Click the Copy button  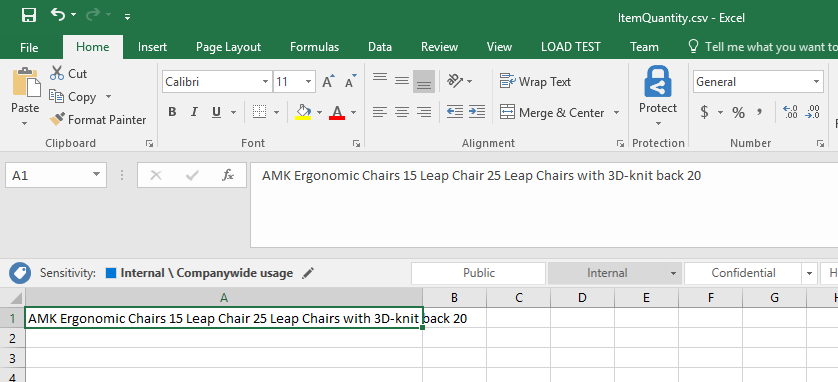click(73, 97)
